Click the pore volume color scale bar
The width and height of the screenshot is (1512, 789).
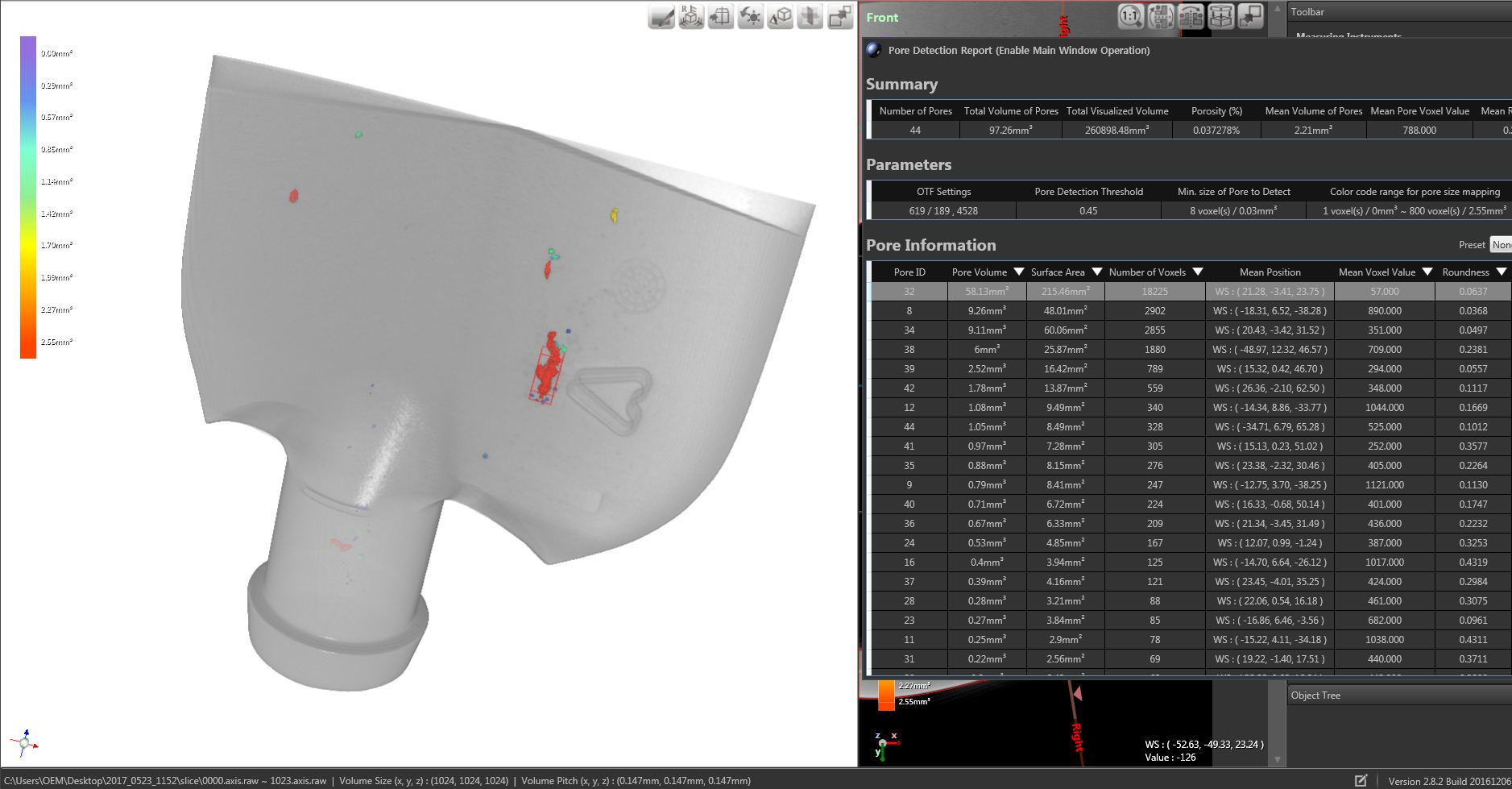pos(28,197)
